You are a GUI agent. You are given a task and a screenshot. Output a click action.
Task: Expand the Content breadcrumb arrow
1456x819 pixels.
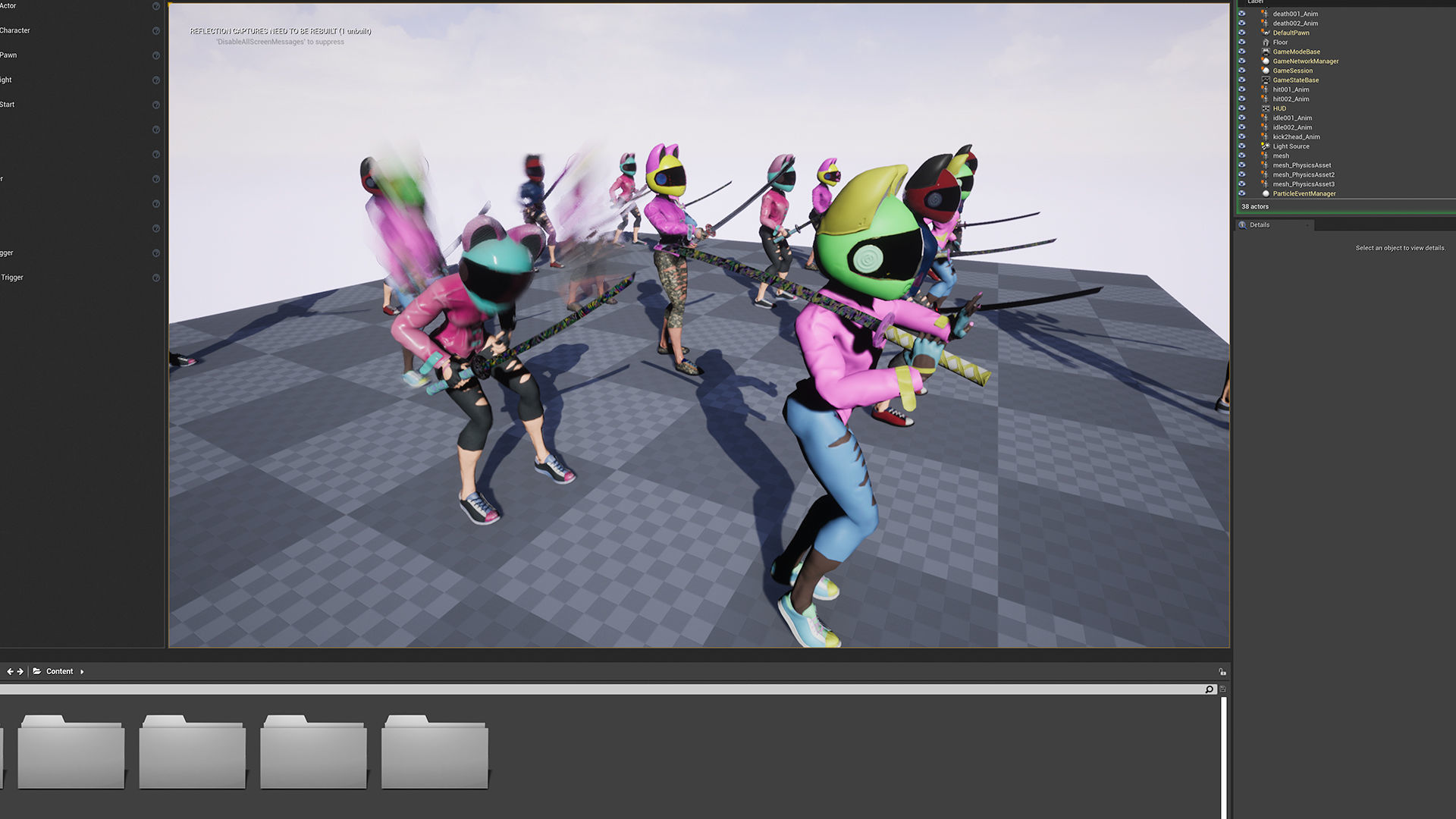coord(82,672)
